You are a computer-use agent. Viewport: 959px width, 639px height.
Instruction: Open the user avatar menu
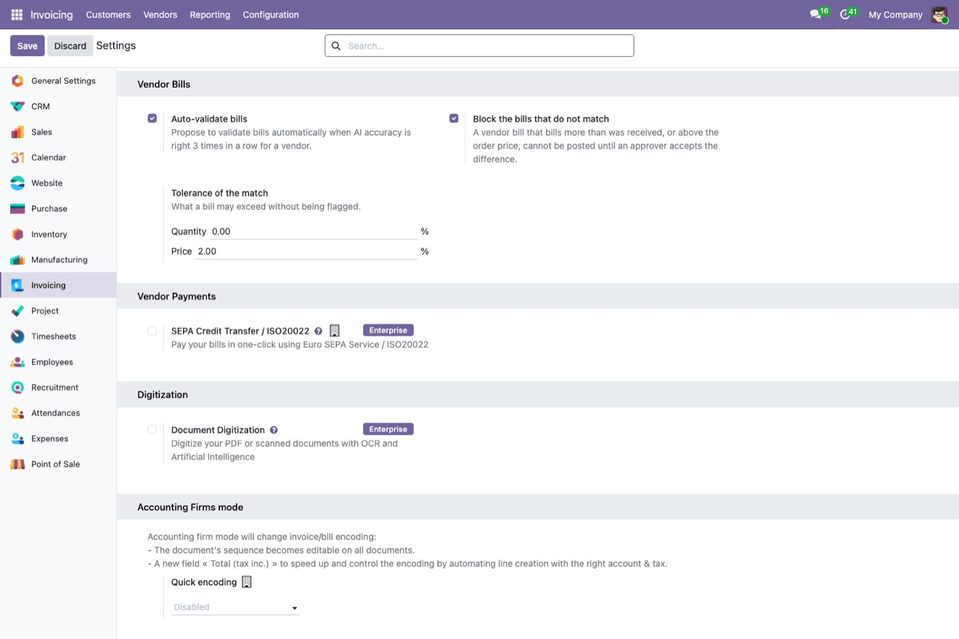(x=939, y=15)
